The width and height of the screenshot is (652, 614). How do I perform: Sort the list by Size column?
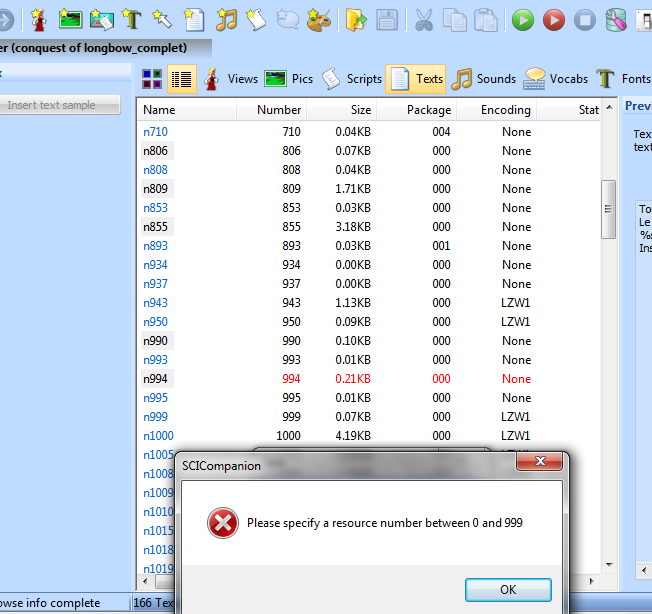[x=341, y=110]
